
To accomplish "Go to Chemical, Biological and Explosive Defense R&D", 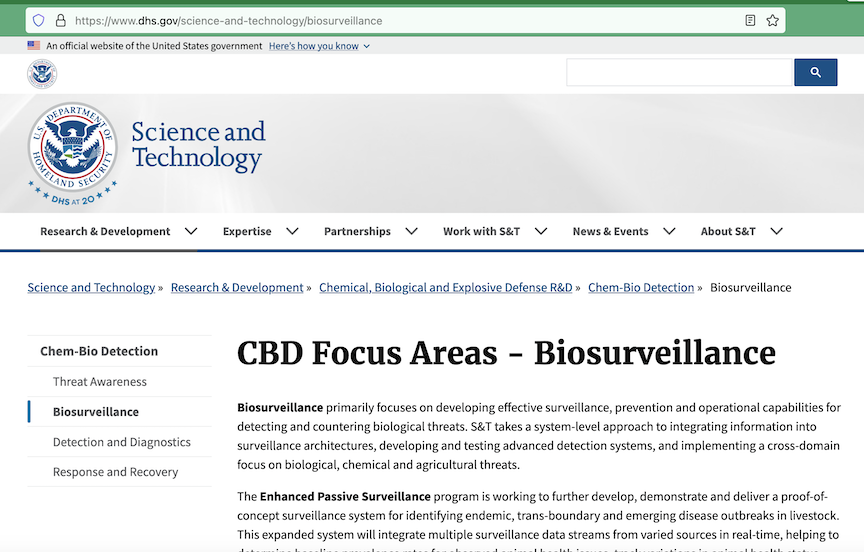I will pos(445,287).
